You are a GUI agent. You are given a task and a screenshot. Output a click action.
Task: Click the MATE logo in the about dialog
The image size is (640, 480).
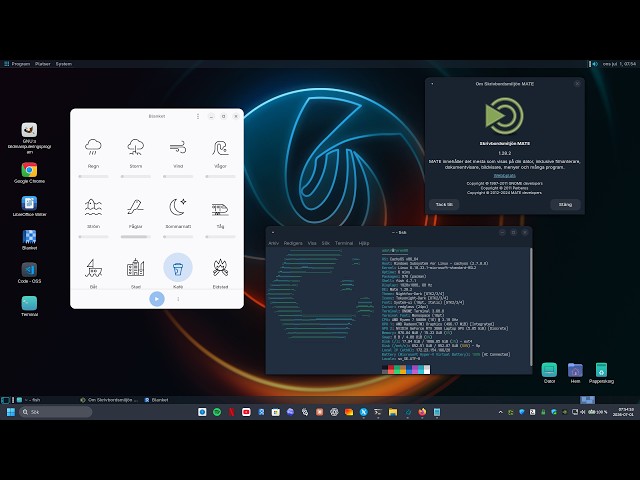(x=504, y=116)
